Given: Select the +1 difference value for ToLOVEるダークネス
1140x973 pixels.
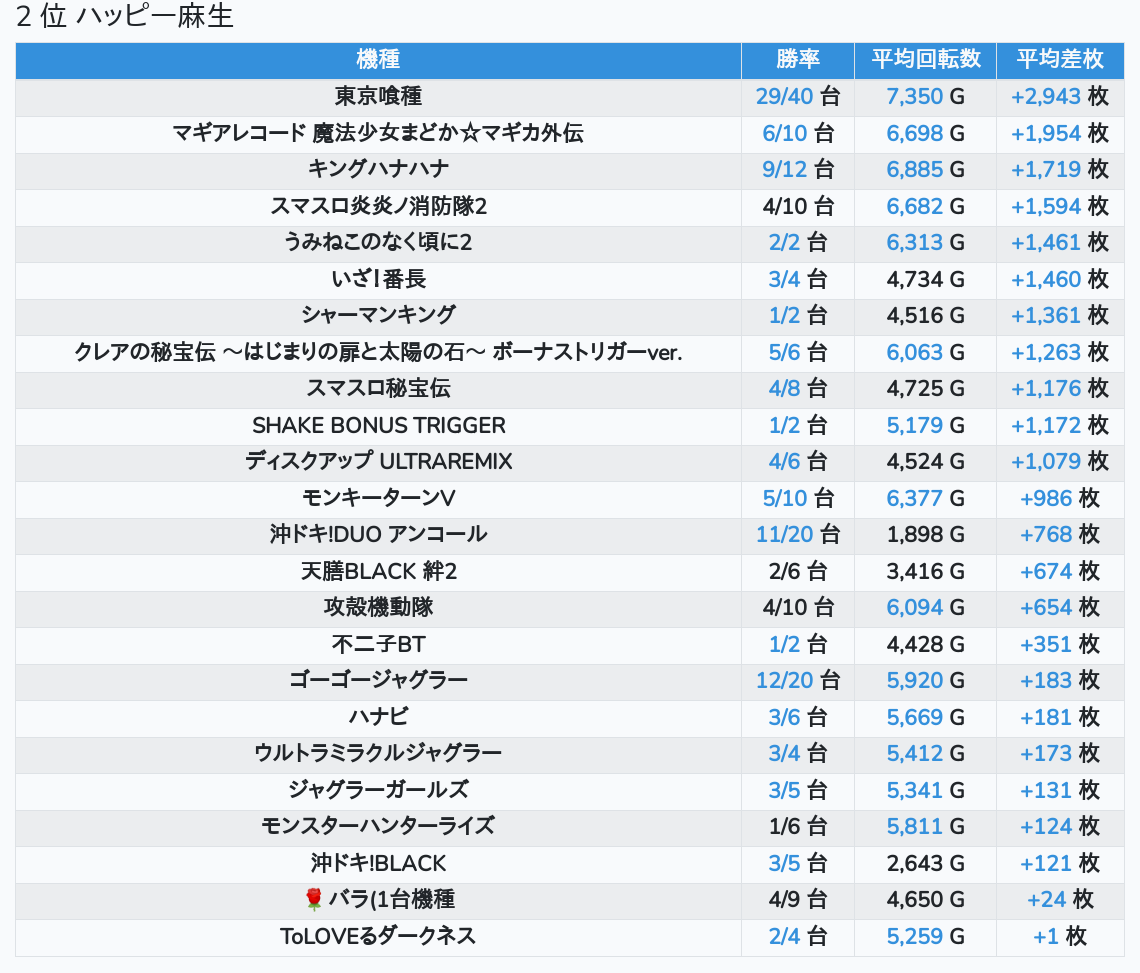Looking at the screenshot, I should point(1045,937).
